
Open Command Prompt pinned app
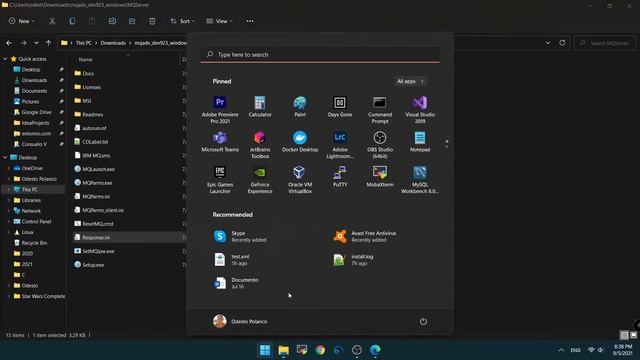click(x=380, y=109)
